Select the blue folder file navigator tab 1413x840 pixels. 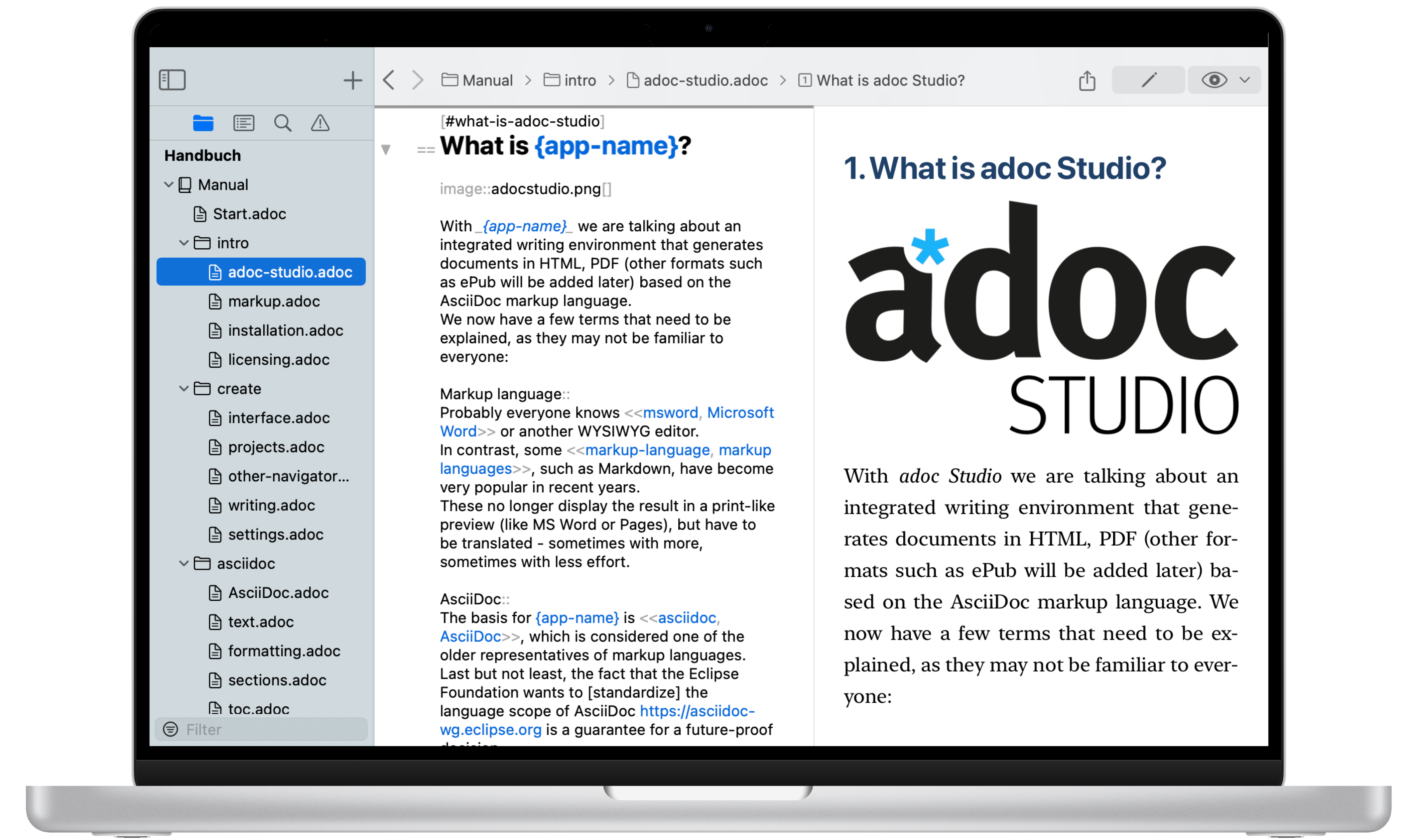(203, 123)
